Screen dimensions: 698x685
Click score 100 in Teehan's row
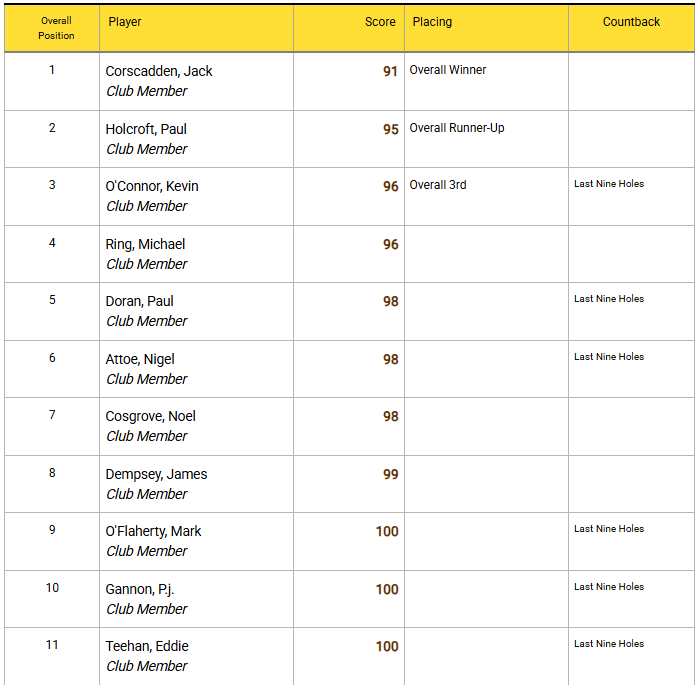pyautogui.click(x=387, y=646)
